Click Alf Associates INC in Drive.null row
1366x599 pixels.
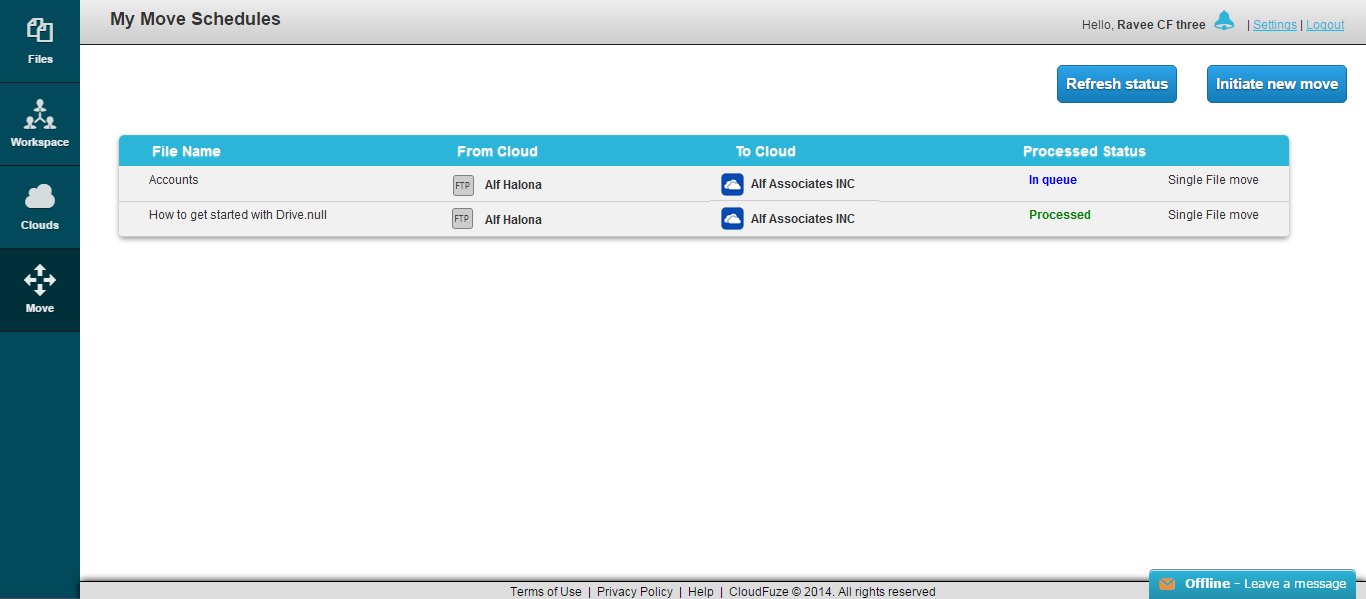click(803, 219)
